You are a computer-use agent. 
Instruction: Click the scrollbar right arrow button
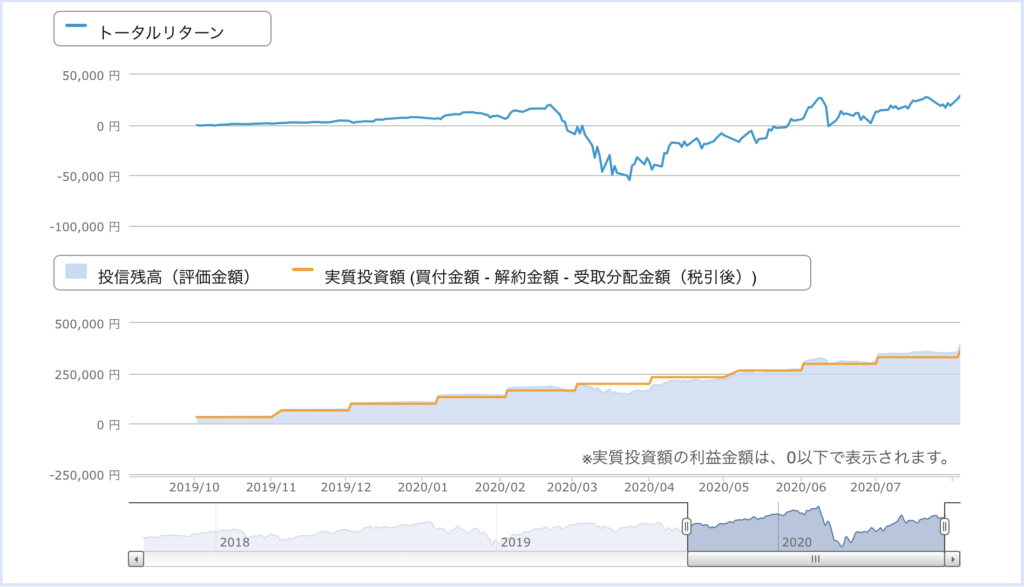[952, 559]
